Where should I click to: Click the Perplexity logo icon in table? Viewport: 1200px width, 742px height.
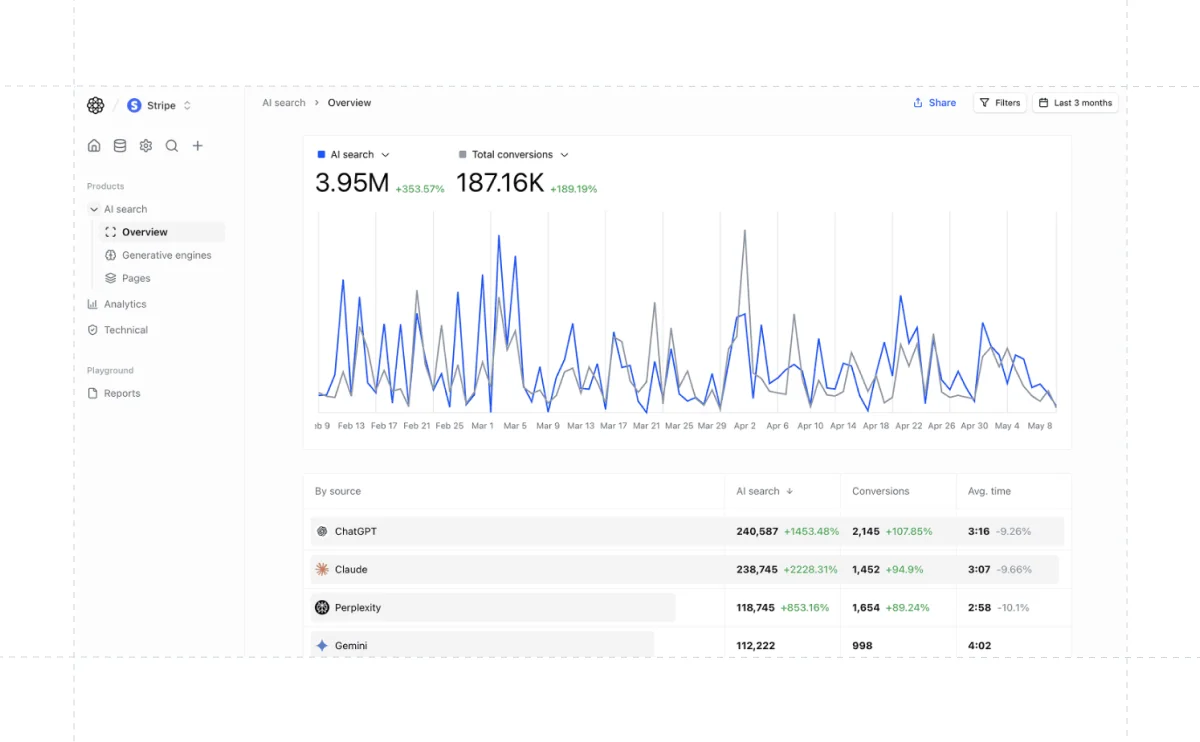pyautogui.click(x=322, y=608)
